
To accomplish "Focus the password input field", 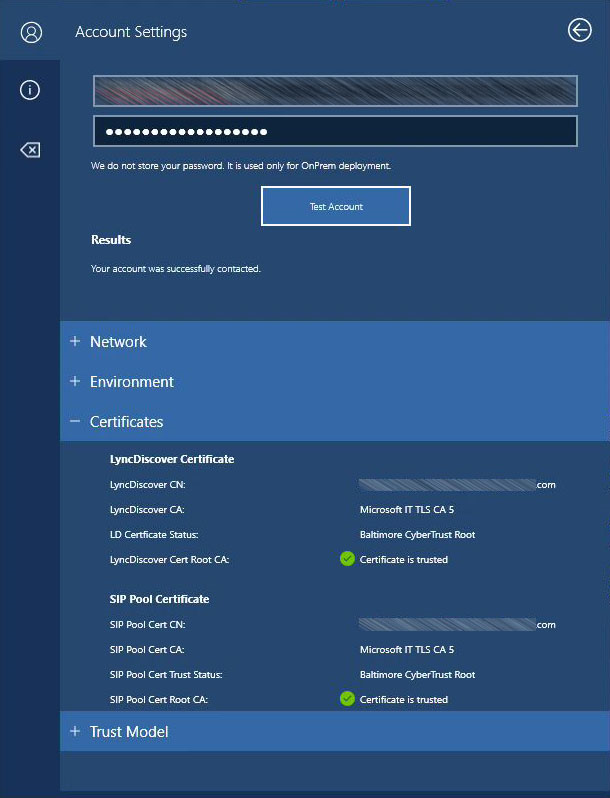I will 335,132.
